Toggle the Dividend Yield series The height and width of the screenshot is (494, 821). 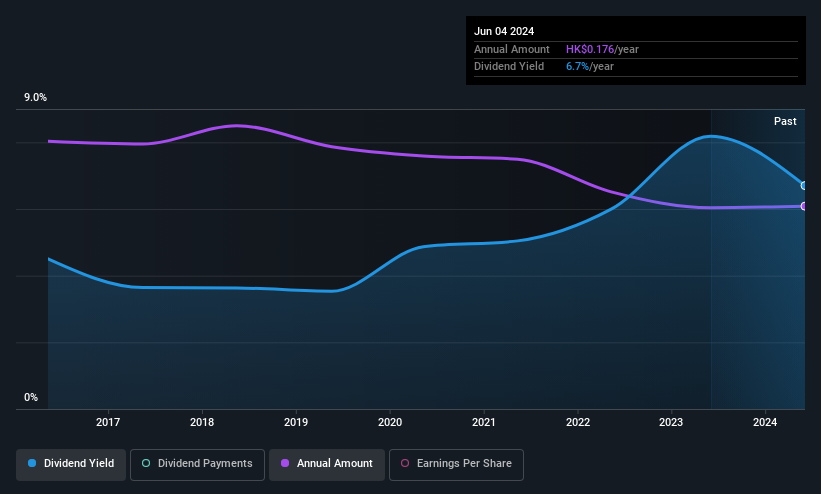(71, 464)
